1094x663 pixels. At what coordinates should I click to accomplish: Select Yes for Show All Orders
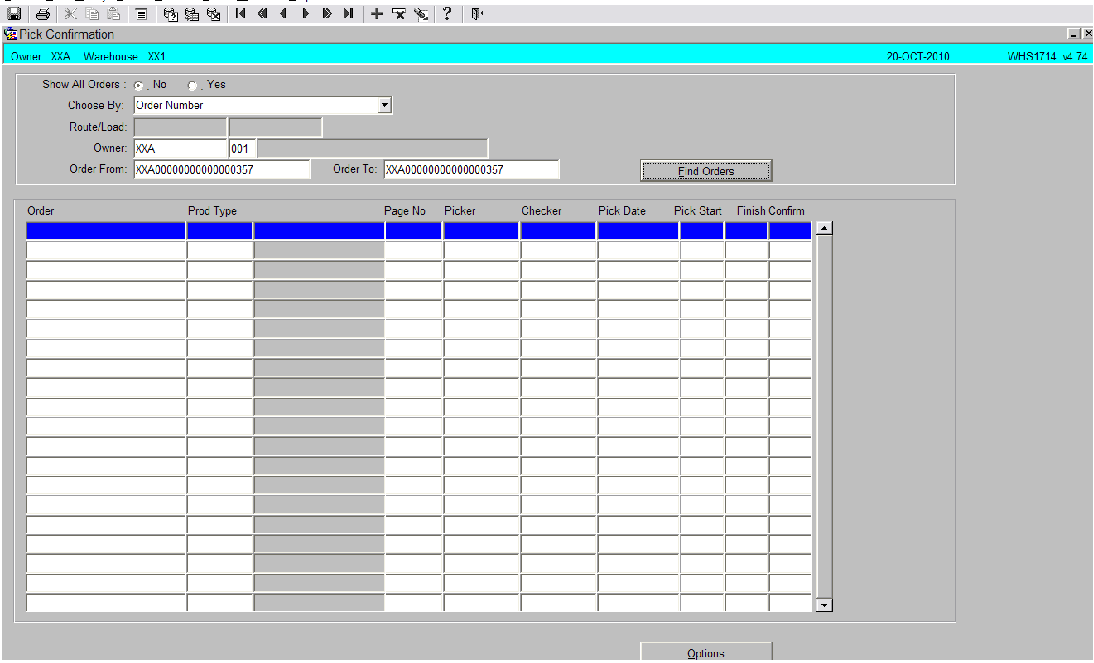[x=192, y=85]
